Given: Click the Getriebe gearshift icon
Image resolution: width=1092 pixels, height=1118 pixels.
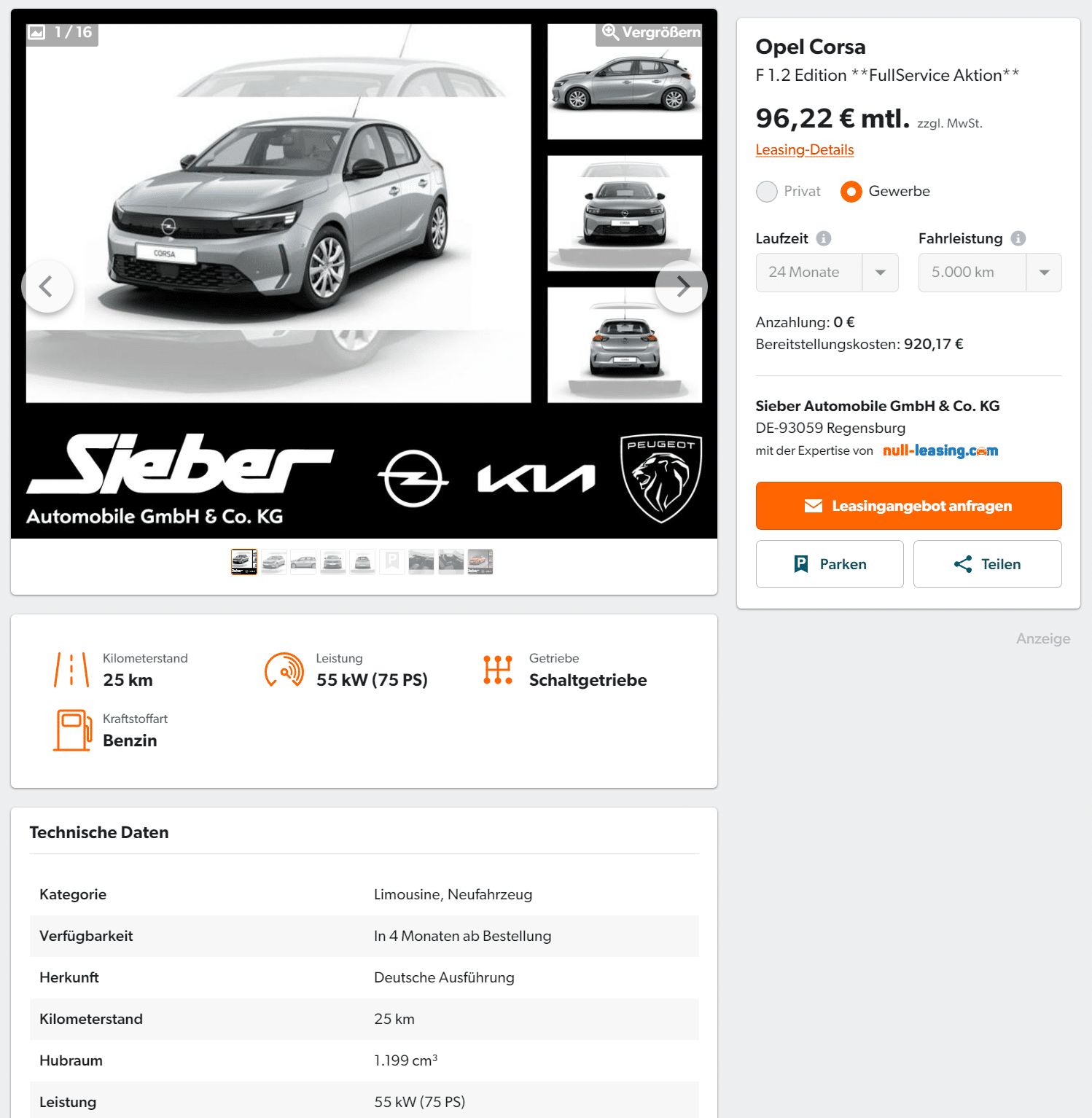Looking at the screenshot, I should click(x=498, y=670).
